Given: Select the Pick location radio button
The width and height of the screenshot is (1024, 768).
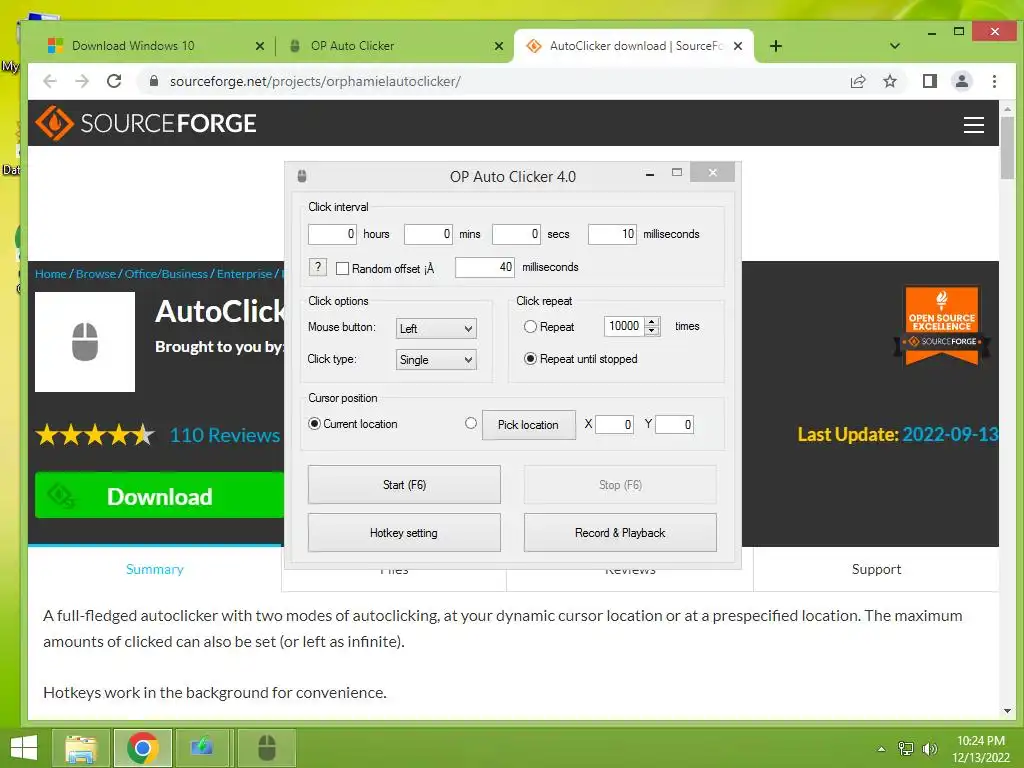Looking at the screenshot, I should pos(471,423).
